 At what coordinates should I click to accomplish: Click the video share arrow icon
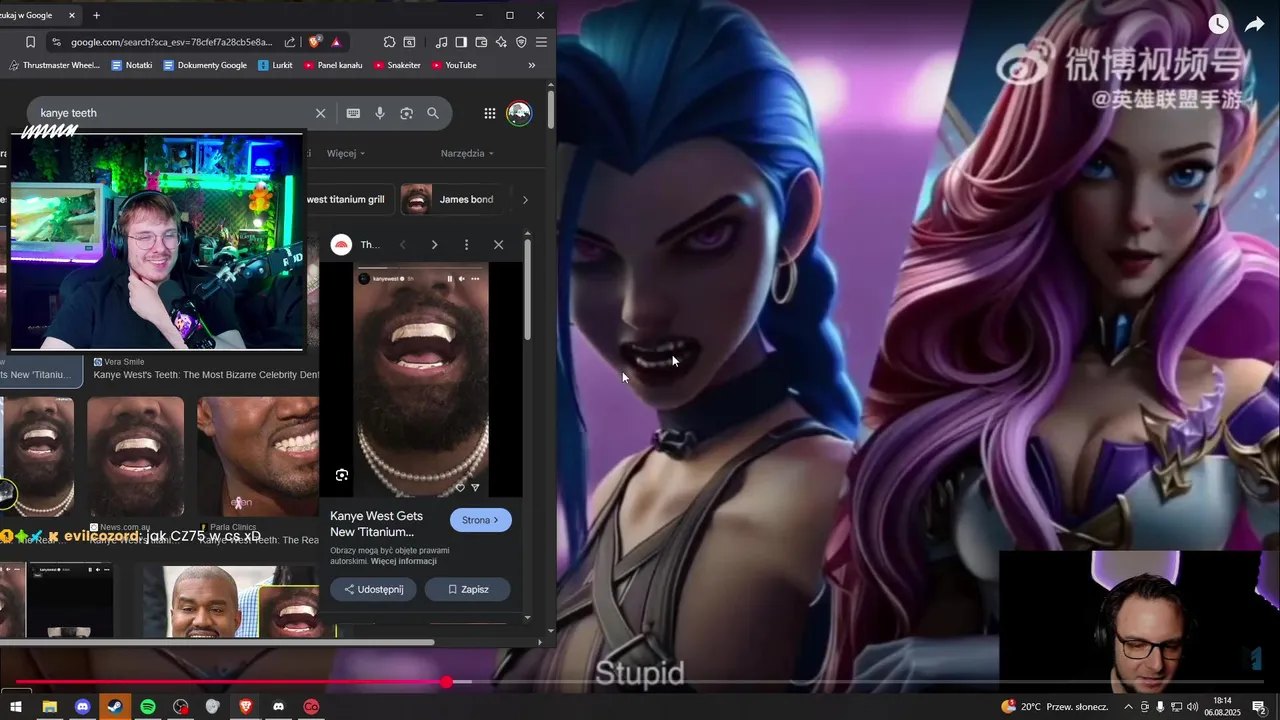pos(1254,24)
